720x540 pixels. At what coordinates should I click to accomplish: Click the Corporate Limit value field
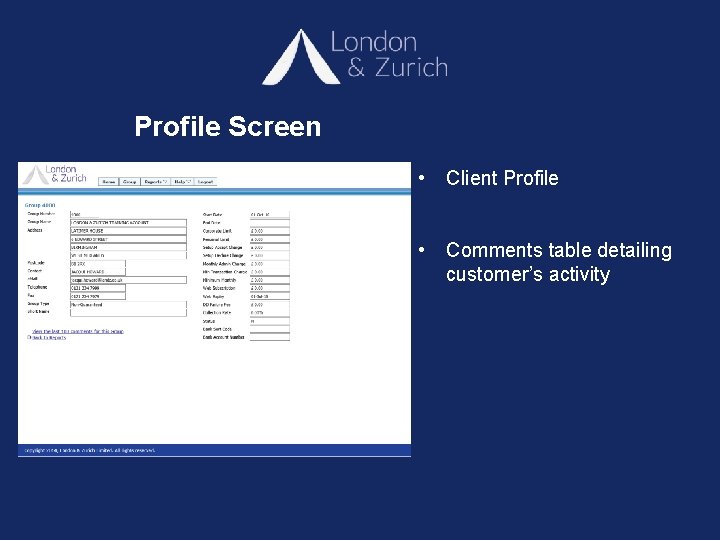point(270,231)
